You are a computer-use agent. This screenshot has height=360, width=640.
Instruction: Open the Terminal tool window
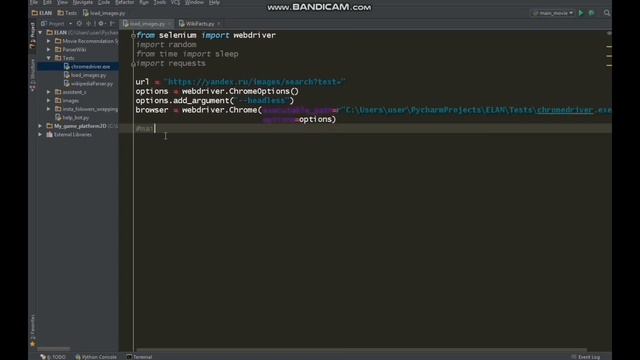coord(139,357)
